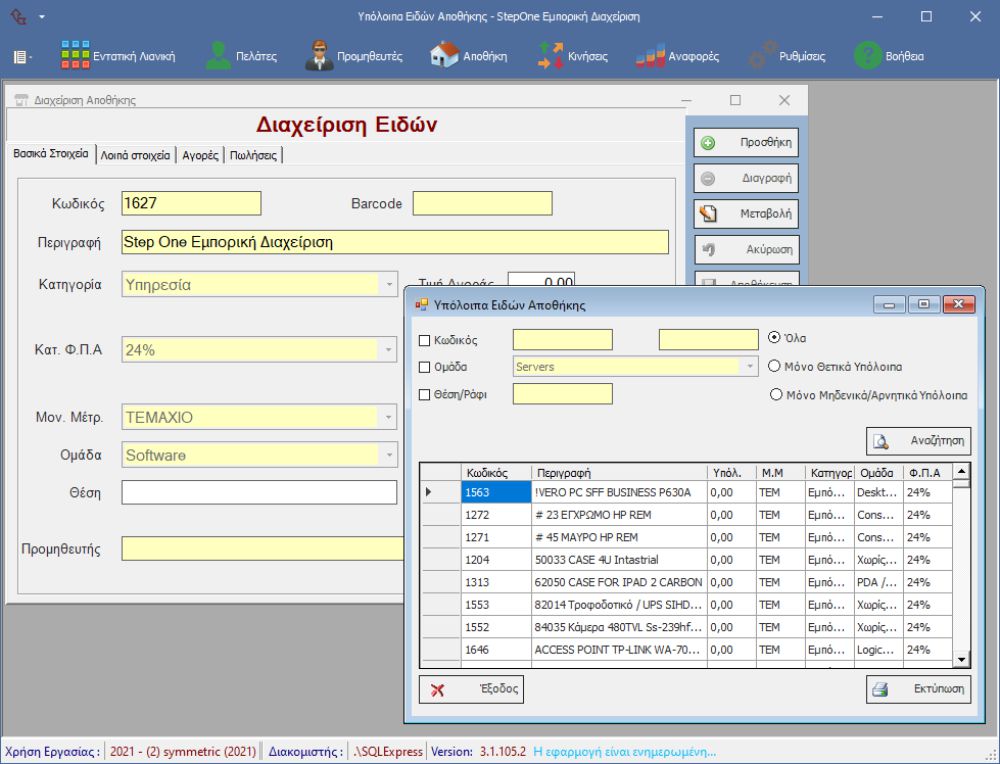1000x764 pixels.
Task: Open the Πελάτες customers icon
Action: [218, 56]
